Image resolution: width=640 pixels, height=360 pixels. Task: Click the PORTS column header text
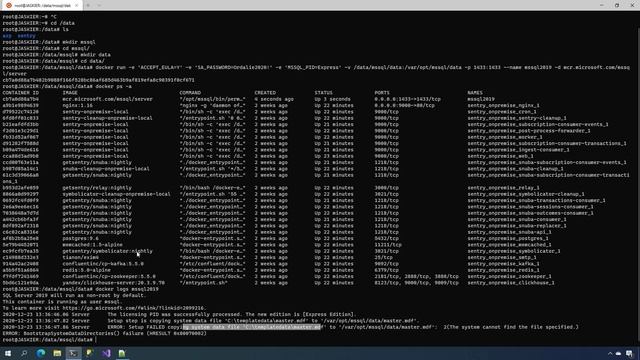click(x=382, y=93)
